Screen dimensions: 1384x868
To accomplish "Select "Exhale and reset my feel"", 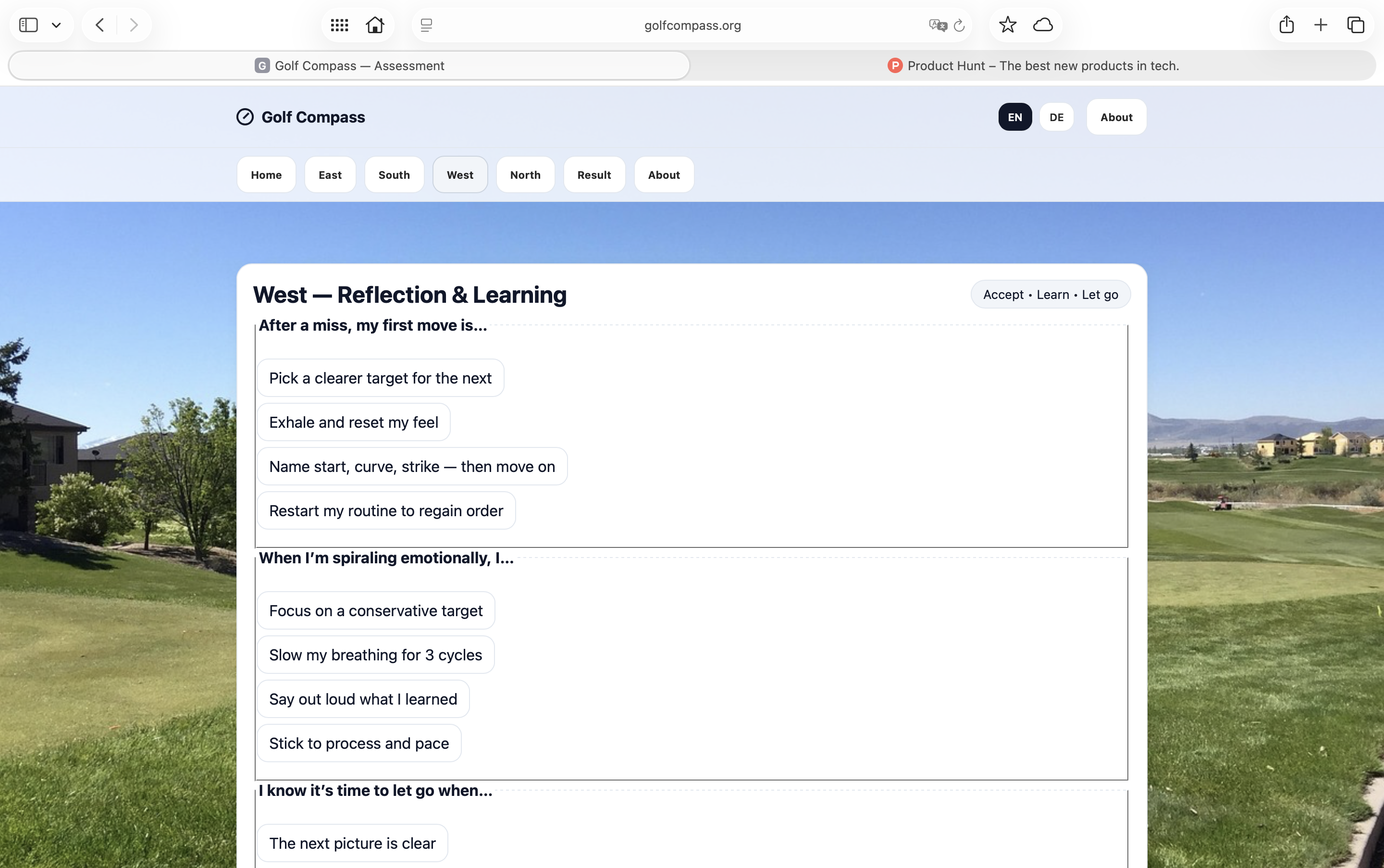I will point(353,422).
